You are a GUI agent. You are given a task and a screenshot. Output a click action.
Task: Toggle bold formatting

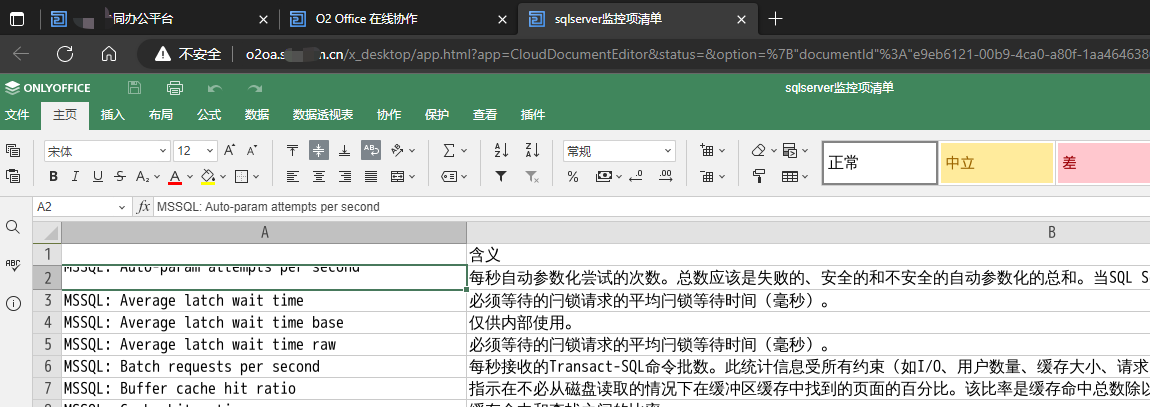point(53,177)
